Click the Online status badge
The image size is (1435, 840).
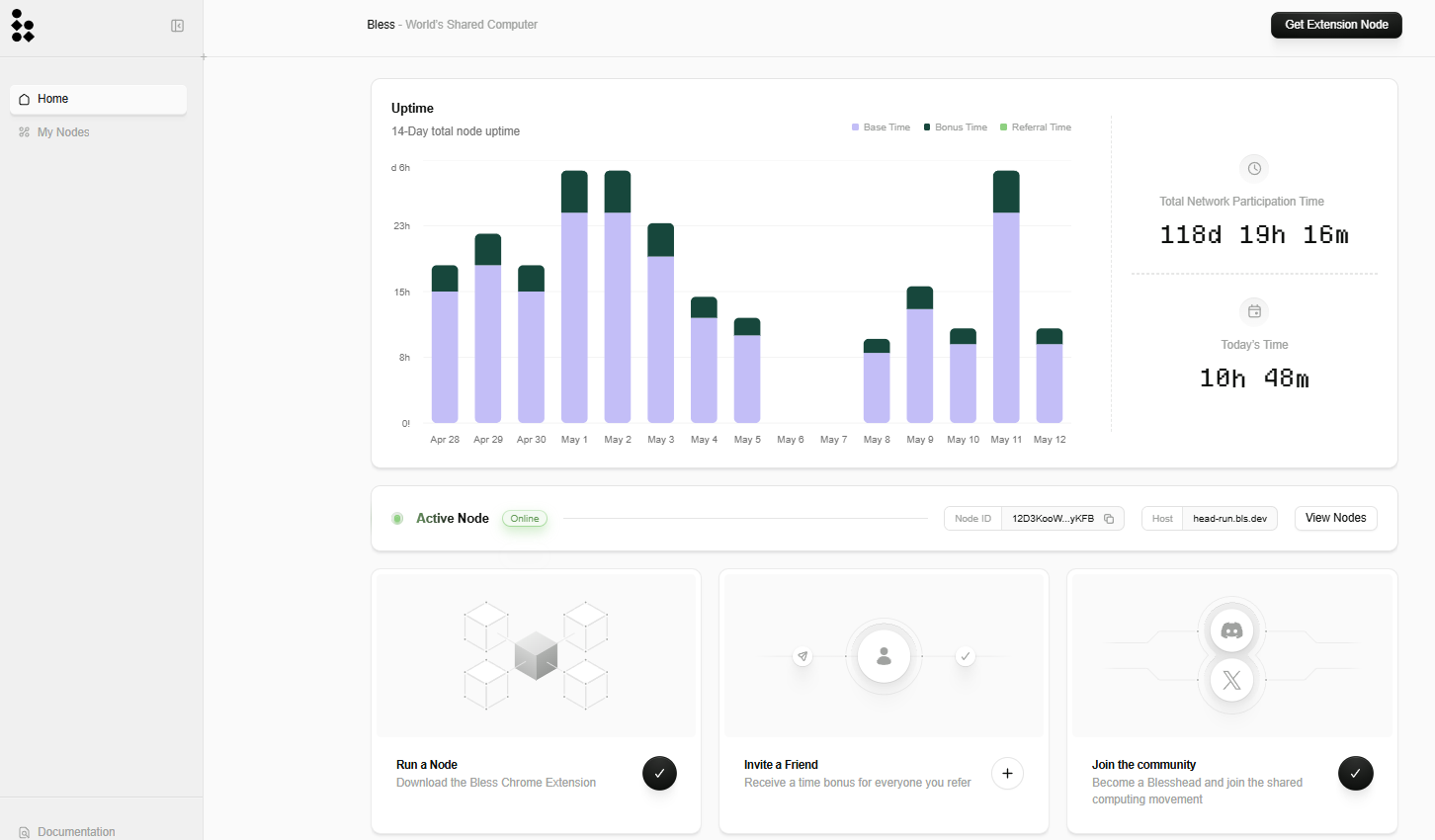coord(525,519)
